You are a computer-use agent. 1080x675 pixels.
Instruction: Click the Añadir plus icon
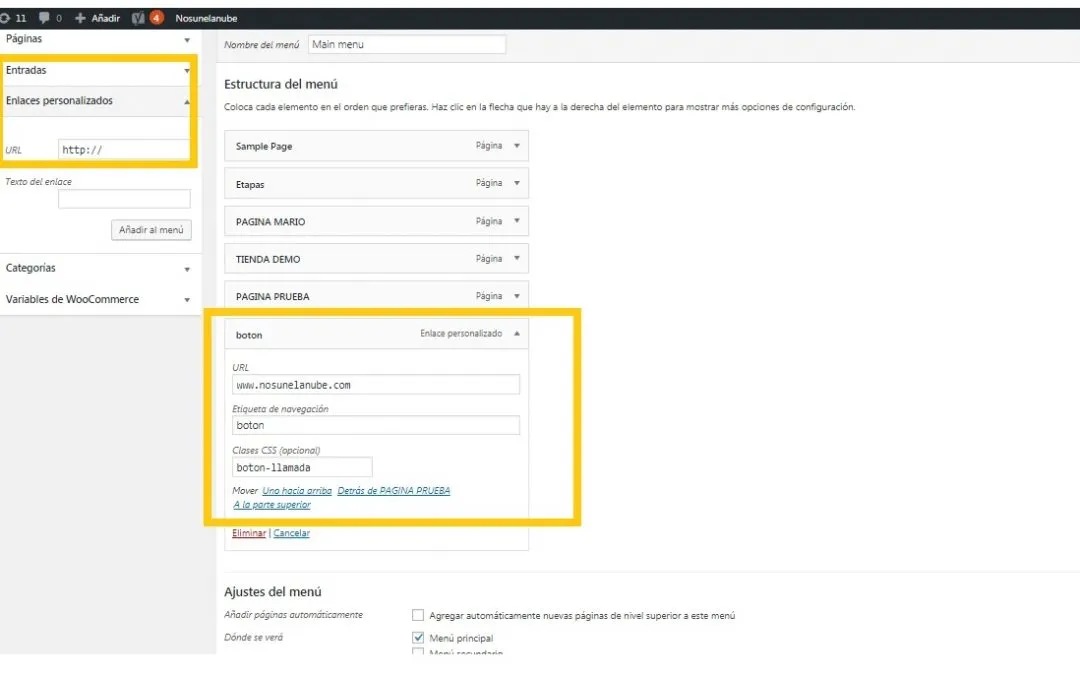click(81, 18)
